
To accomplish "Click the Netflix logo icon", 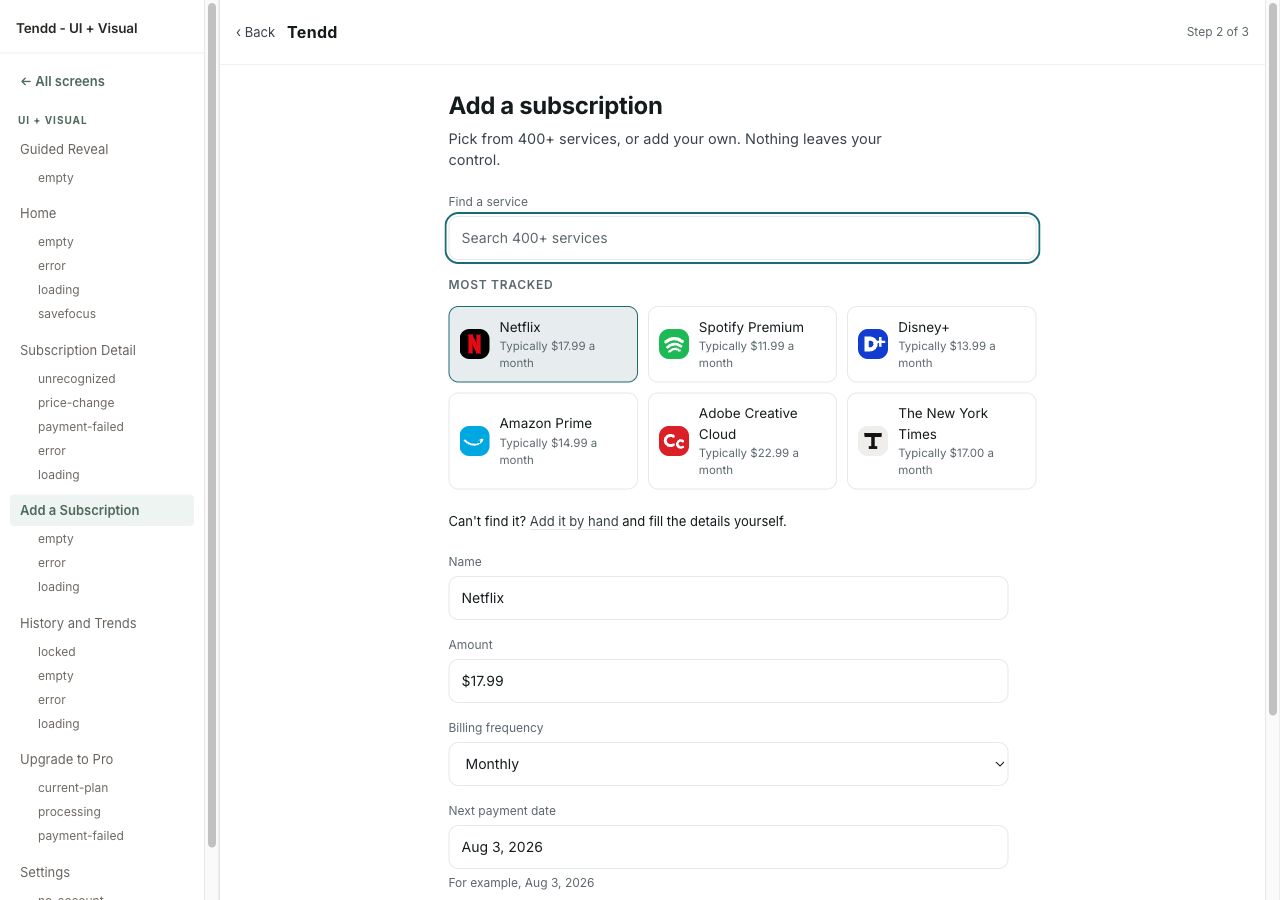I will (x=474, y=344).
